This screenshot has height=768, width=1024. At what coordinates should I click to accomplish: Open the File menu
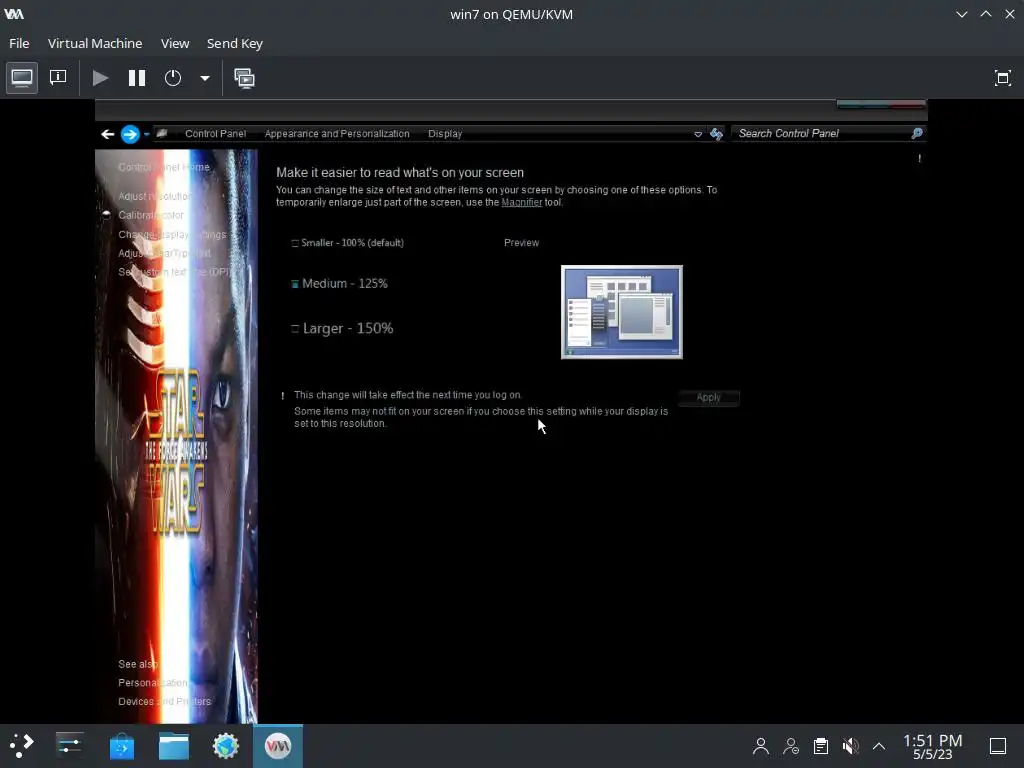[x=19, y=43]
